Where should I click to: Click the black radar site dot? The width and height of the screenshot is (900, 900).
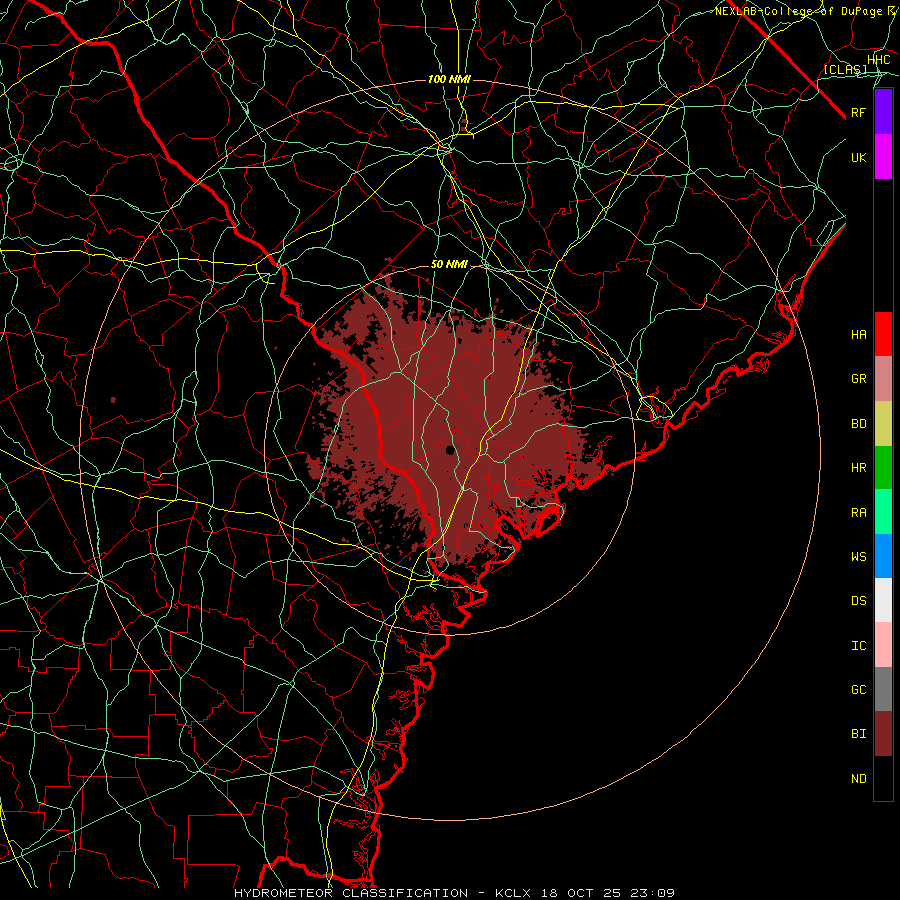tap(450, 449)
